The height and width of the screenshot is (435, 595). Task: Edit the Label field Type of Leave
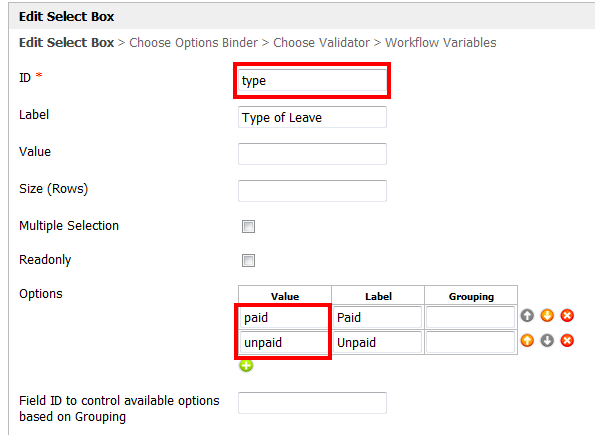click(x=312, y=117)
